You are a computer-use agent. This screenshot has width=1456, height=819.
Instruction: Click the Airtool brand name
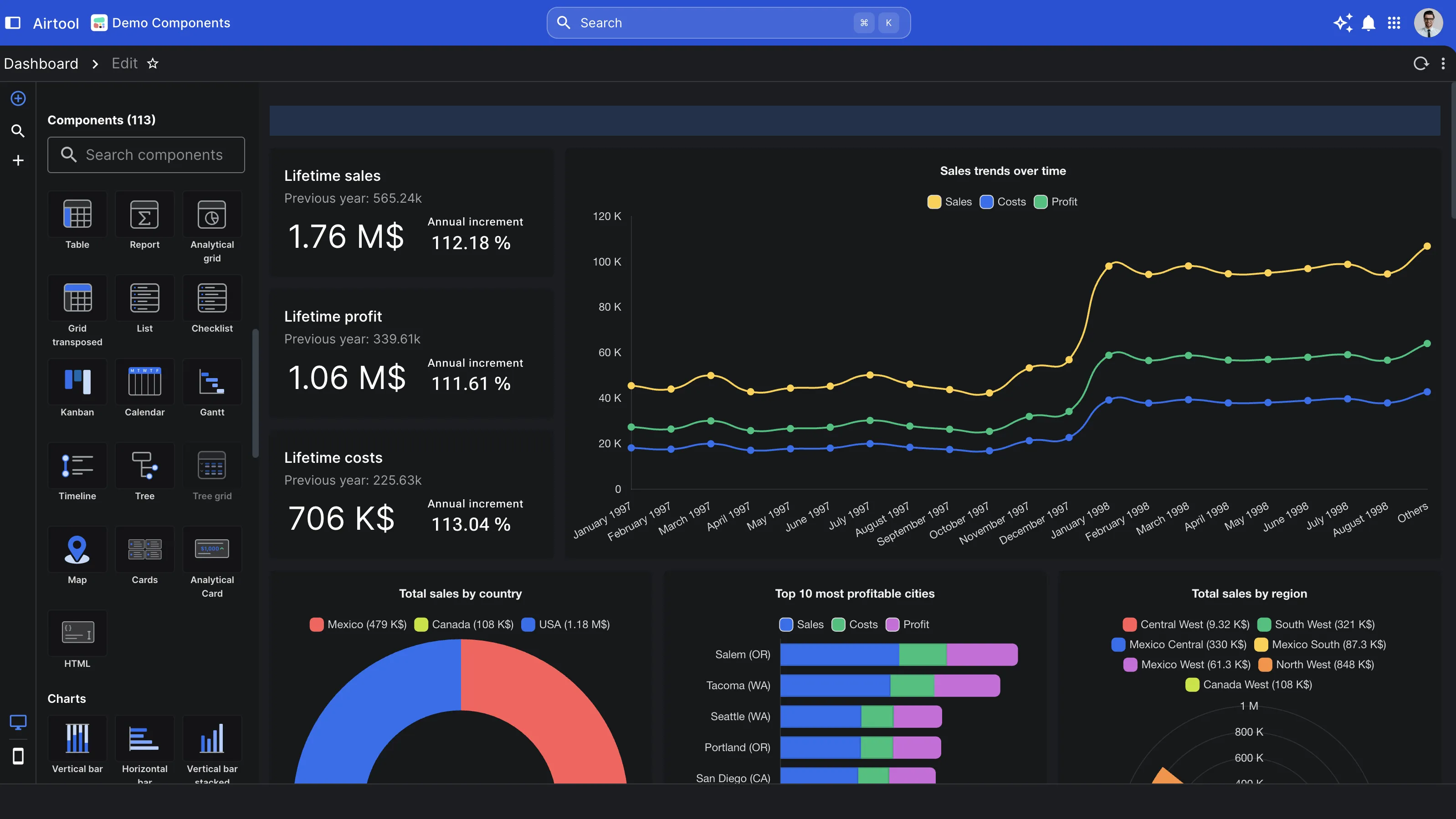pyautogui.click(x=56, y=23)
